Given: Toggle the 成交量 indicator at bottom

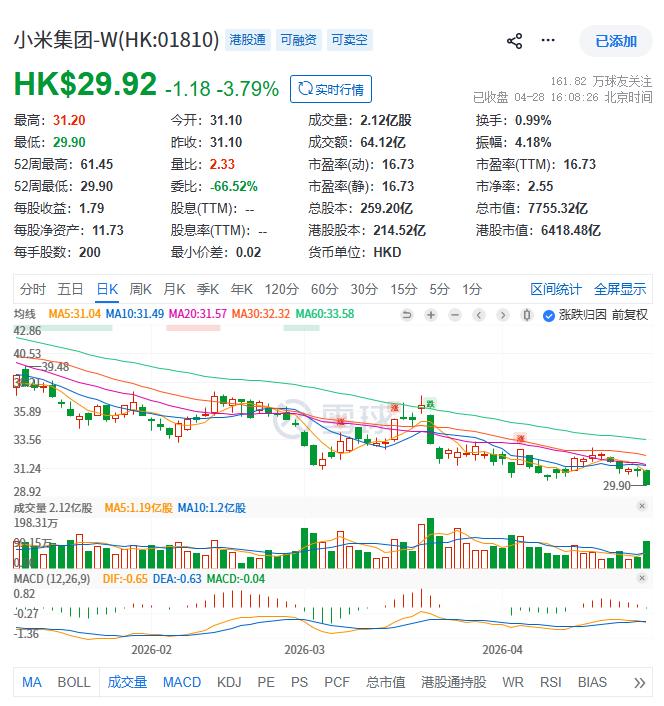Looking at the screenshot, I should (127, 682).
